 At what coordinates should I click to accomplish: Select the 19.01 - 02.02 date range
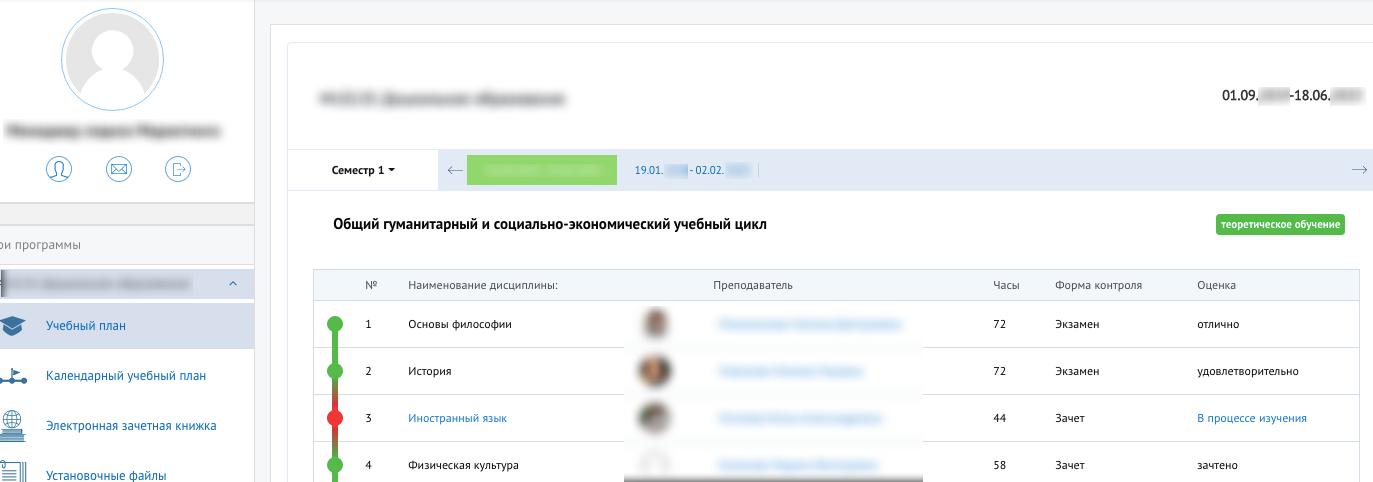tap(692, 170)
